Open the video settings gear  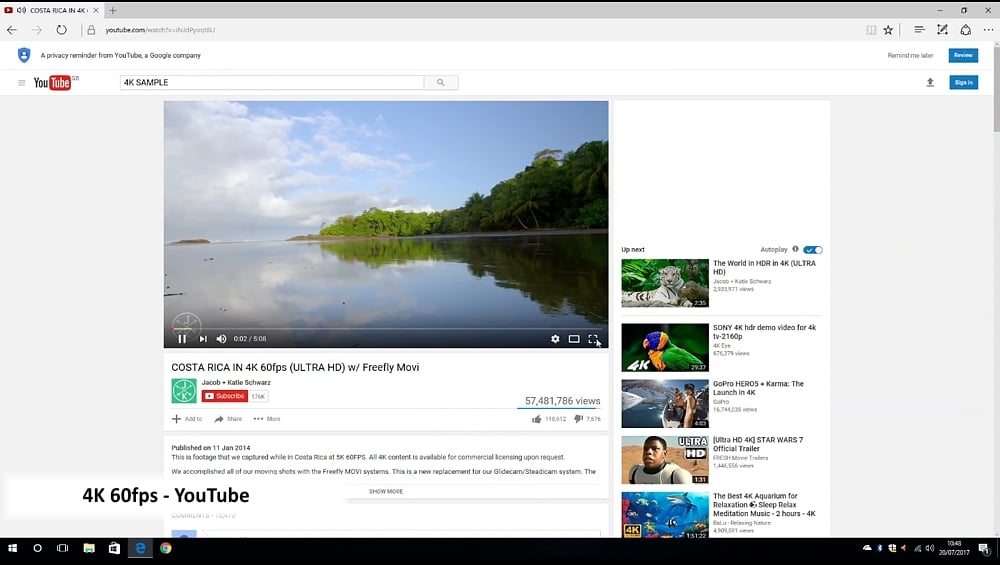tap(555, 339)
